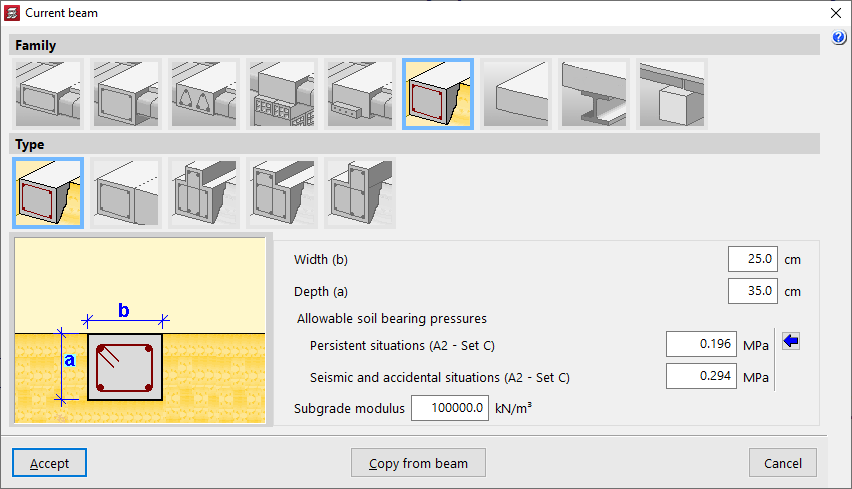The image size is (852, 489).
Task: Select the timber beam family icon
Action: 672,94
